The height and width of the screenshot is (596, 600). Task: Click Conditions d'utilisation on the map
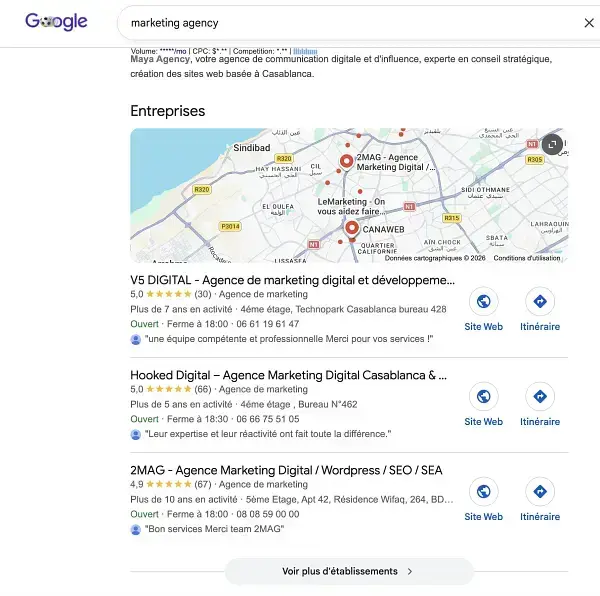tap(527, 258)
